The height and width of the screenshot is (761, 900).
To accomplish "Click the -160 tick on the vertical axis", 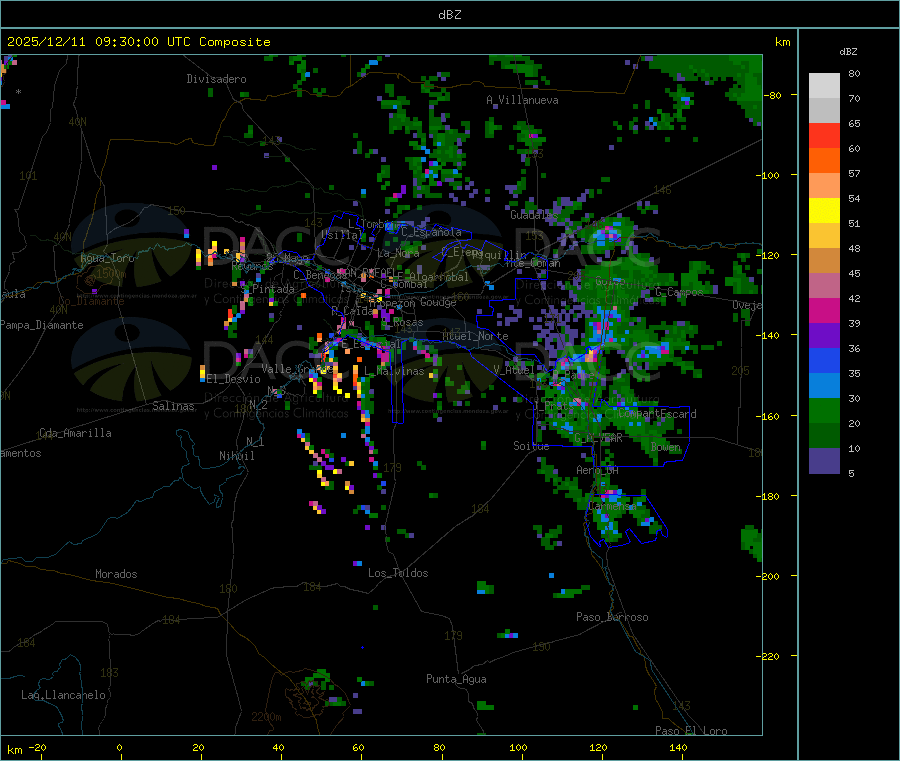I will tap(769, 416).
